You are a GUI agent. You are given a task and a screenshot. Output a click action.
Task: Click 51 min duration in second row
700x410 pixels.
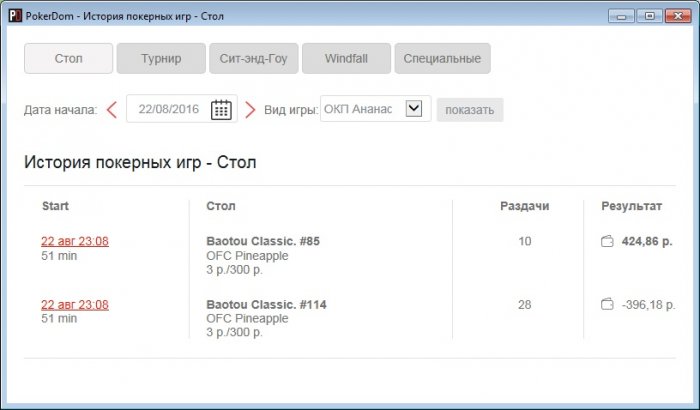59,318
